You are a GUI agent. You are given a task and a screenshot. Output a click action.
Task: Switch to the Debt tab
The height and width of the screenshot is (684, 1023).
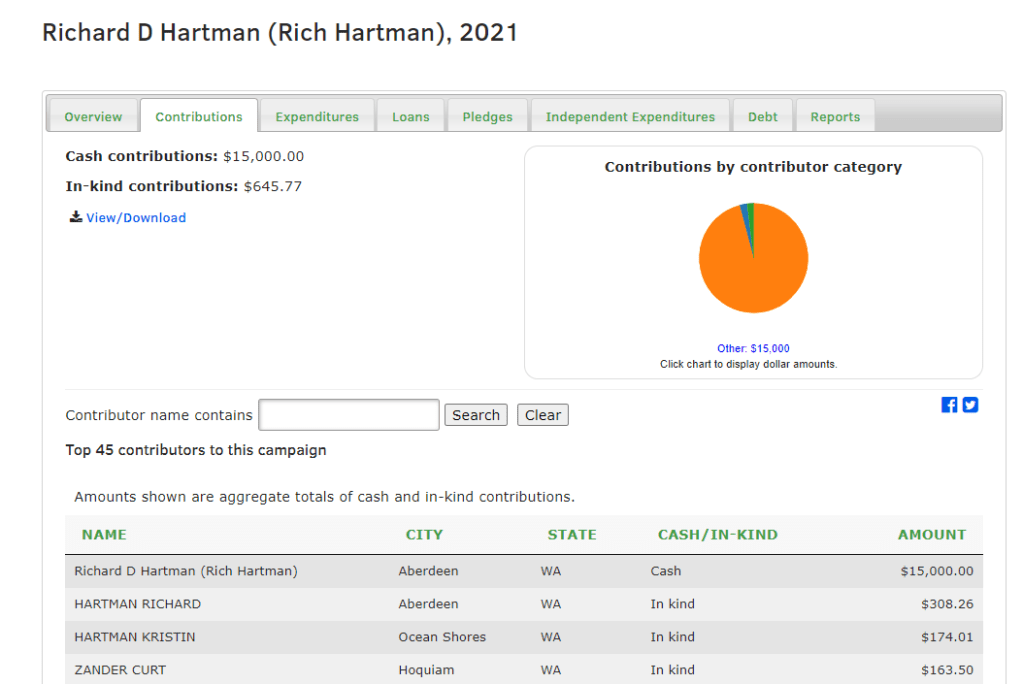(x=762, y=117)
